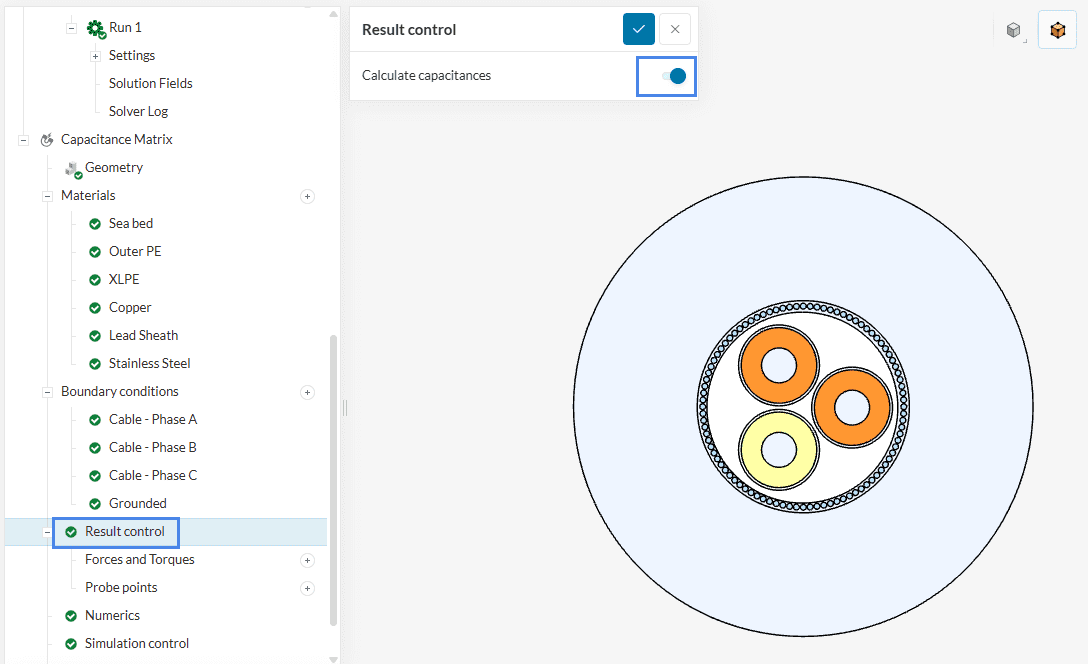Disable the Calculate capacitances toggle
Screen dimensions: 1088x664
coord(674,76)
